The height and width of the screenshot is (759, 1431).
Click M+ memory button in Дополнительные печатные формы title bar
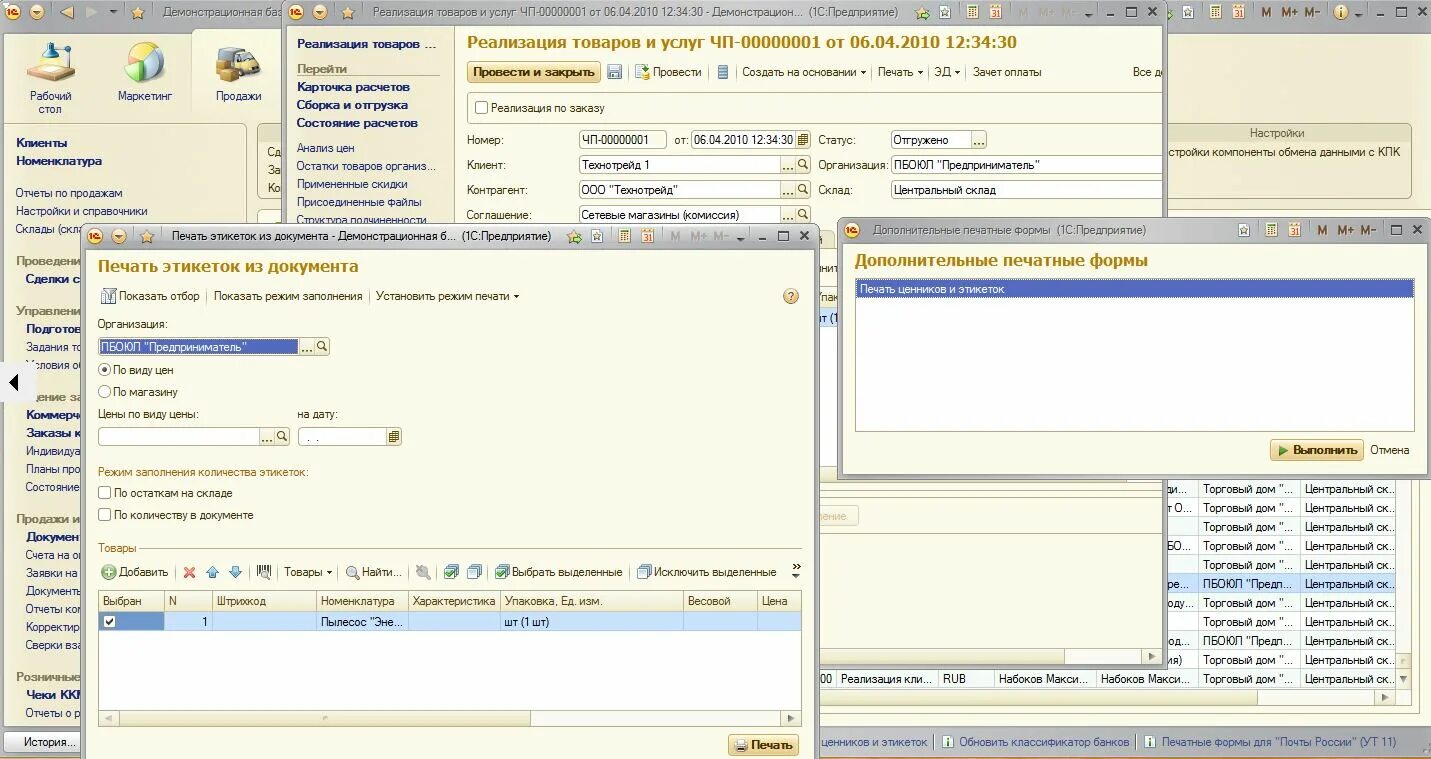pyautogui.click(x=1344, y=230)
